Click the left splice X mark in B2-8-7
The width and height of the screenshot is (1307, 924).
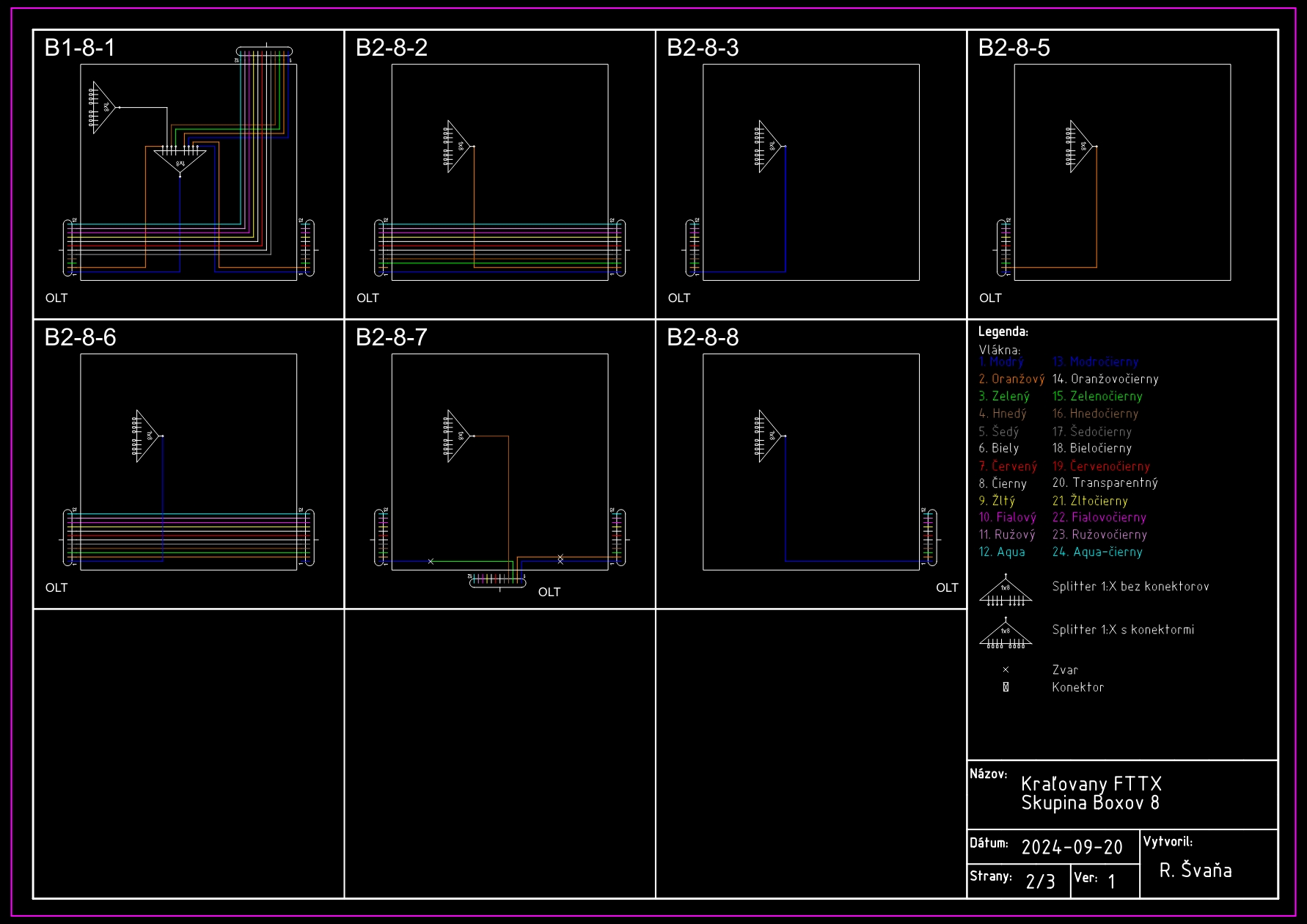[x=431, y=562]
